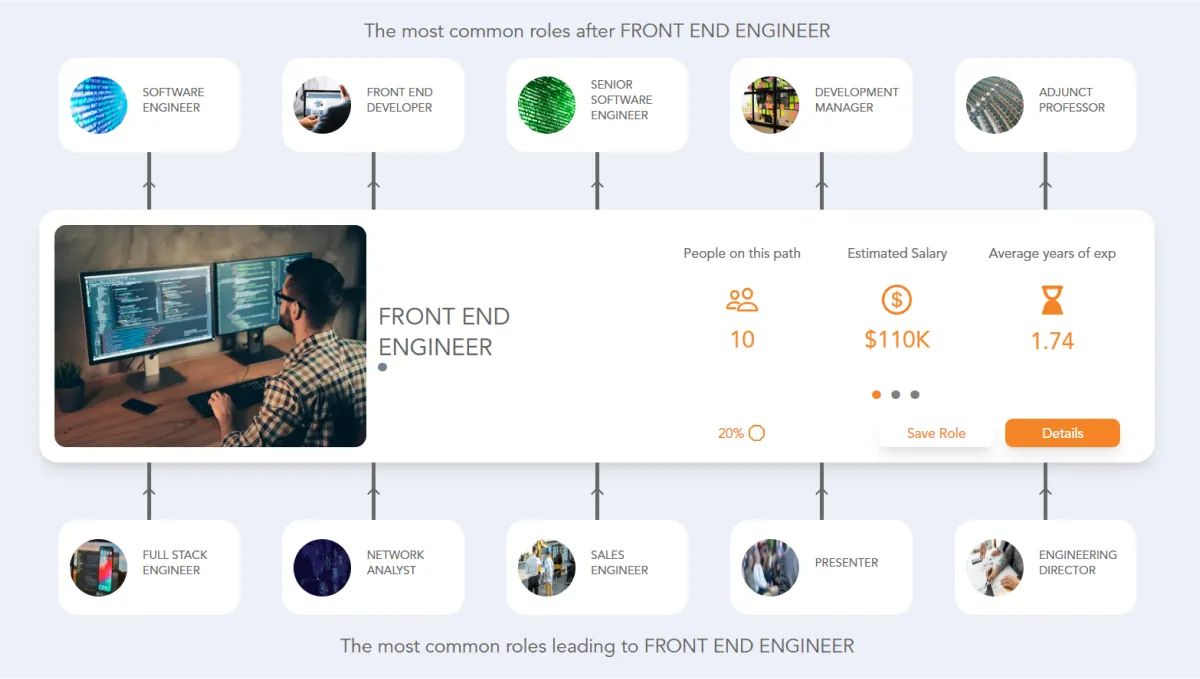Screen dimensions: 1200x679
Task: Click the people icon above the path count
Action: (x=742, y=299)
